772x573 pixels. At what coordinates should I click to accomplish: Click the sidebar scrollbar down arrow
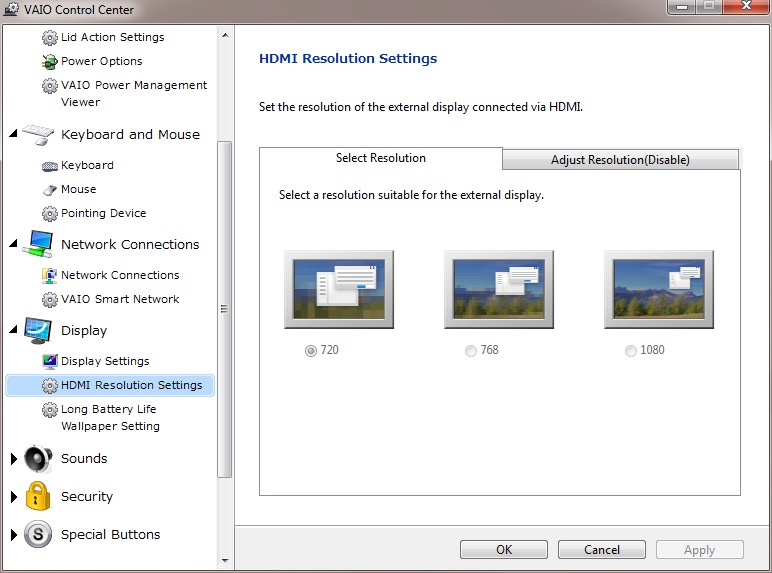coord(225,563)
